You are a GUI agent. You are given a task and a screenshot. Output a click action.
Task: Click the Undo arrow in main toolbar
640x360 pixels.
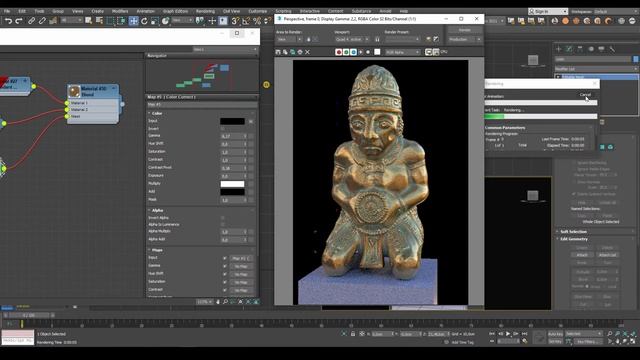click(x=8, y=21)
